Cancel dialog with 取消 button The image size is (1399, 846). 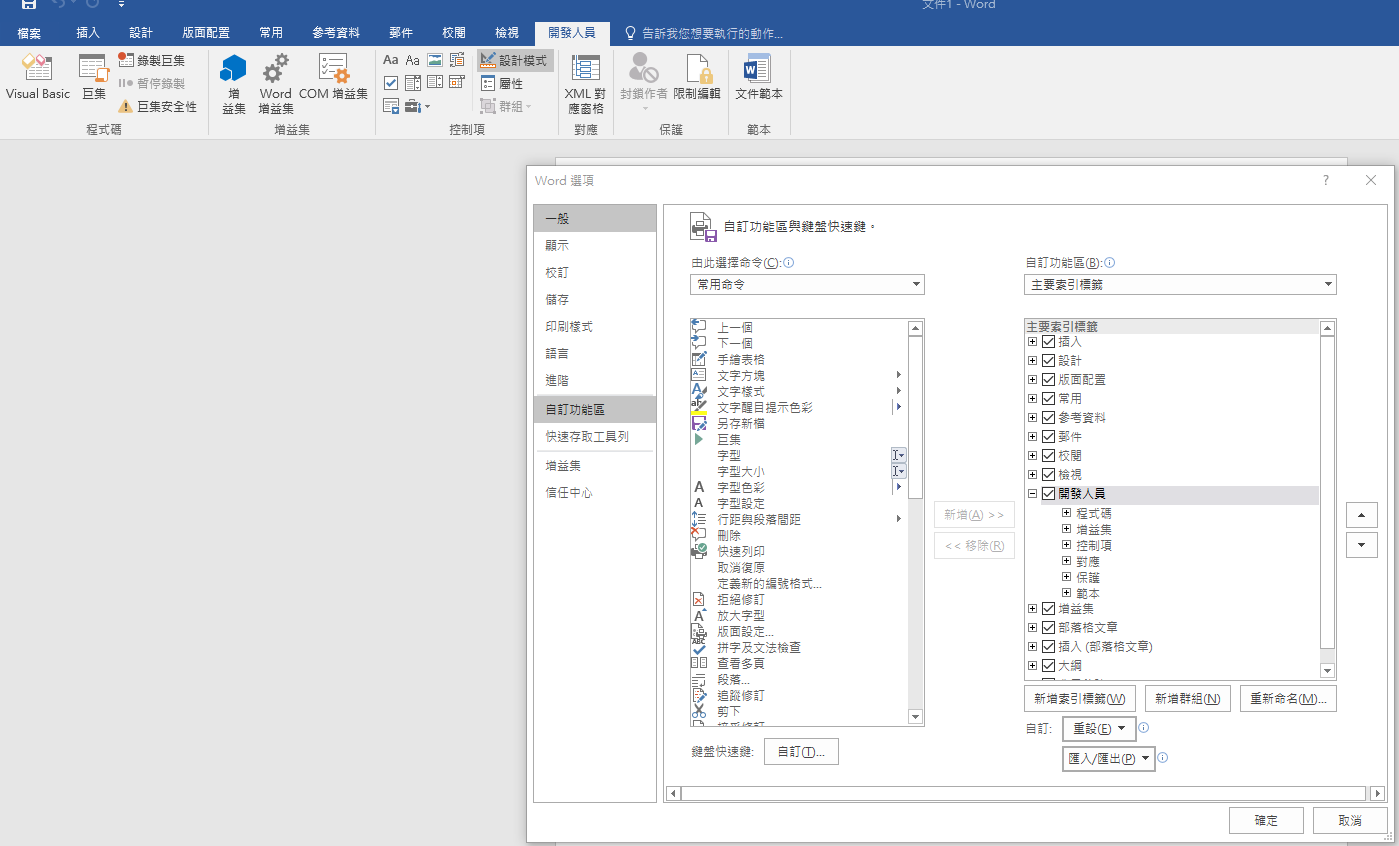1350,820
